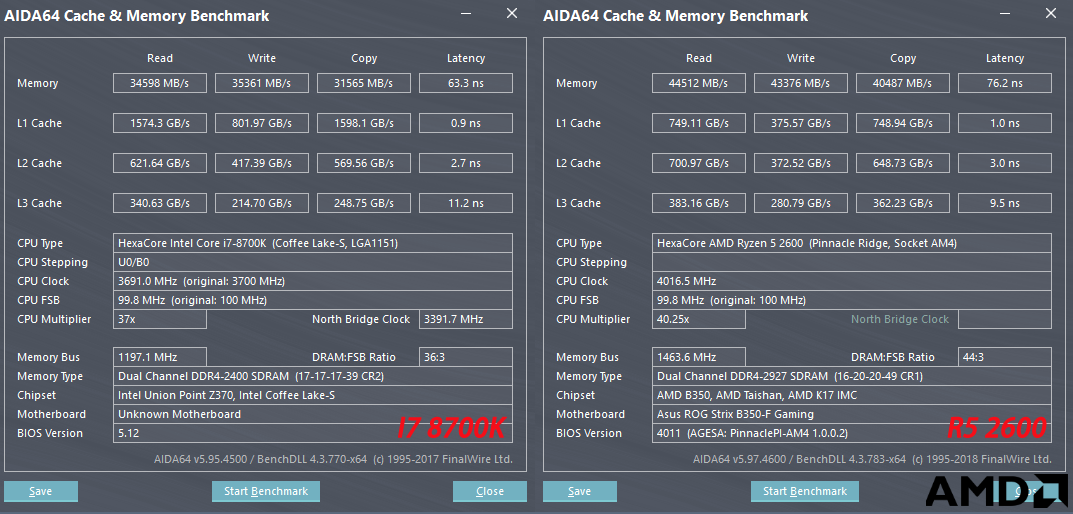Viewport: 1073px width, 514px height.
Task: Click the L2 copy value 648.73 GB/s
Action: click(x=903, y=163)
